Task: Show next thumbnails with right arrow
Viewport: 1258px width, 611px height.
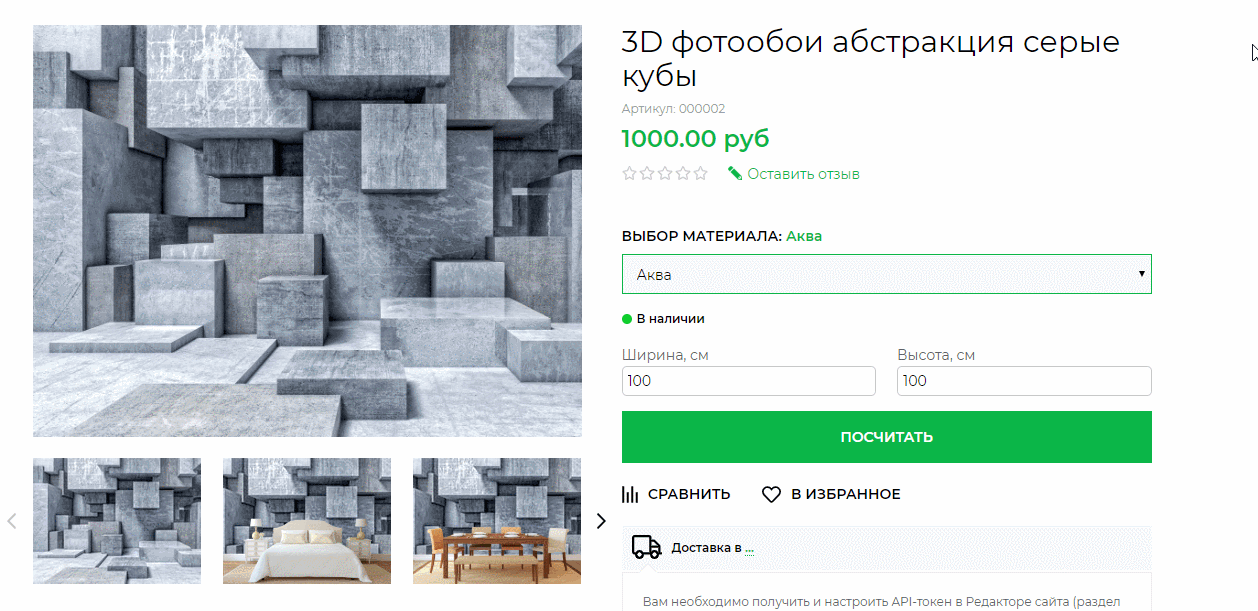Action: pyautogui.click(x=601, y=521)
